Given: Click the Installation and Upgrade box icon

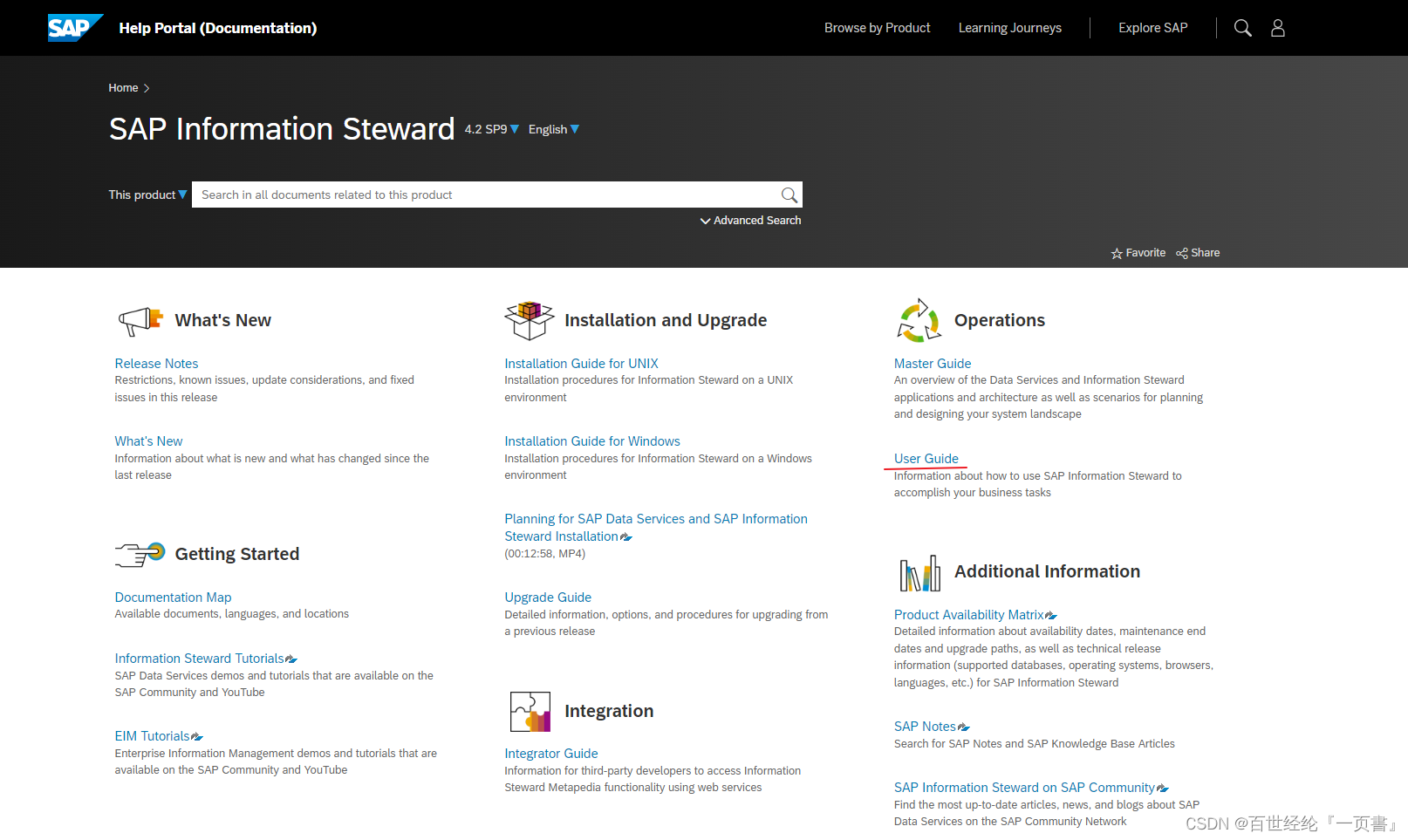Looking at the screenshot, I should [530, 320].
